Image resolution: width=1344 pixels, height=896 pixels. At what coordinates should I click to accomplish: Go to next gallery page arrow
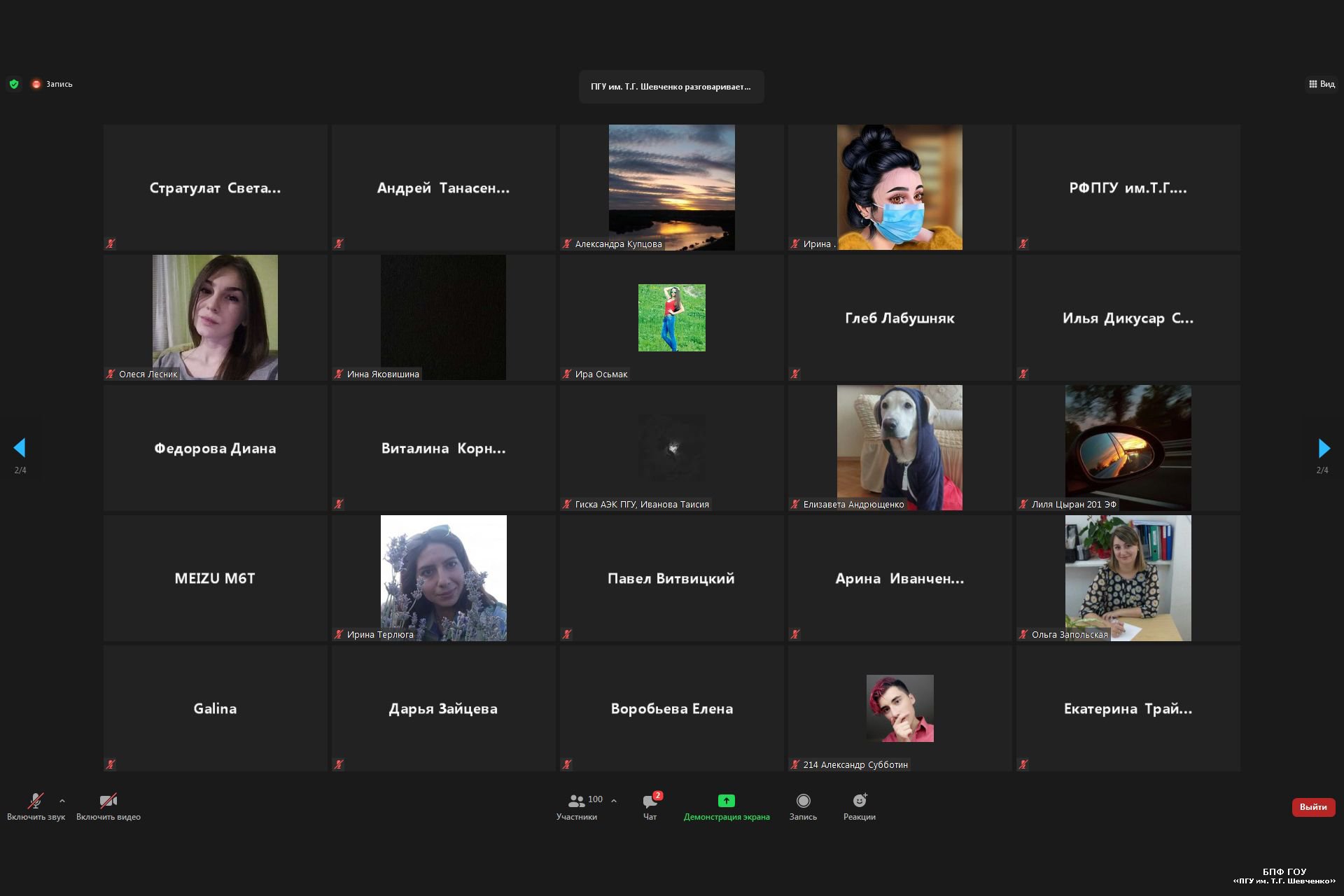(x=1324, y=448)
